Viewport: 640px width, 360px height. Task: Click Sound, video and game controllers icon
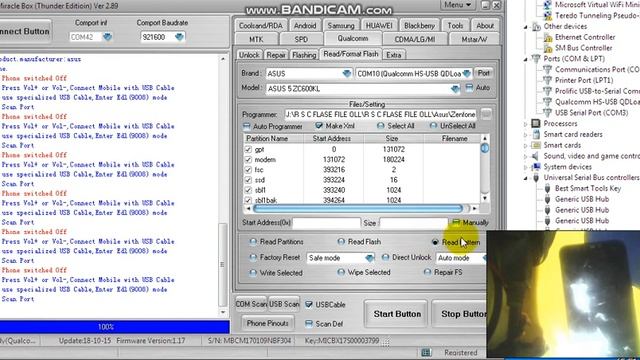click(x=536, y=156)
